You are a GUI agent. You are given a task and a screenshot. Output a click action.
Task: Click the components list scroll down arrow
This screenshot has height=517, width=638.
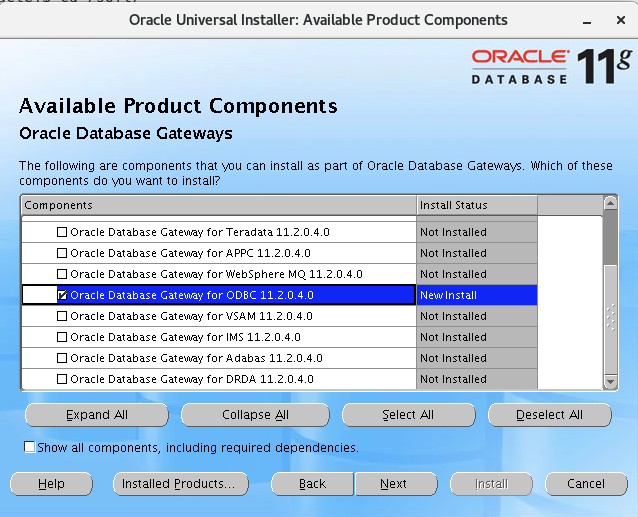click(x=610, y=382)
